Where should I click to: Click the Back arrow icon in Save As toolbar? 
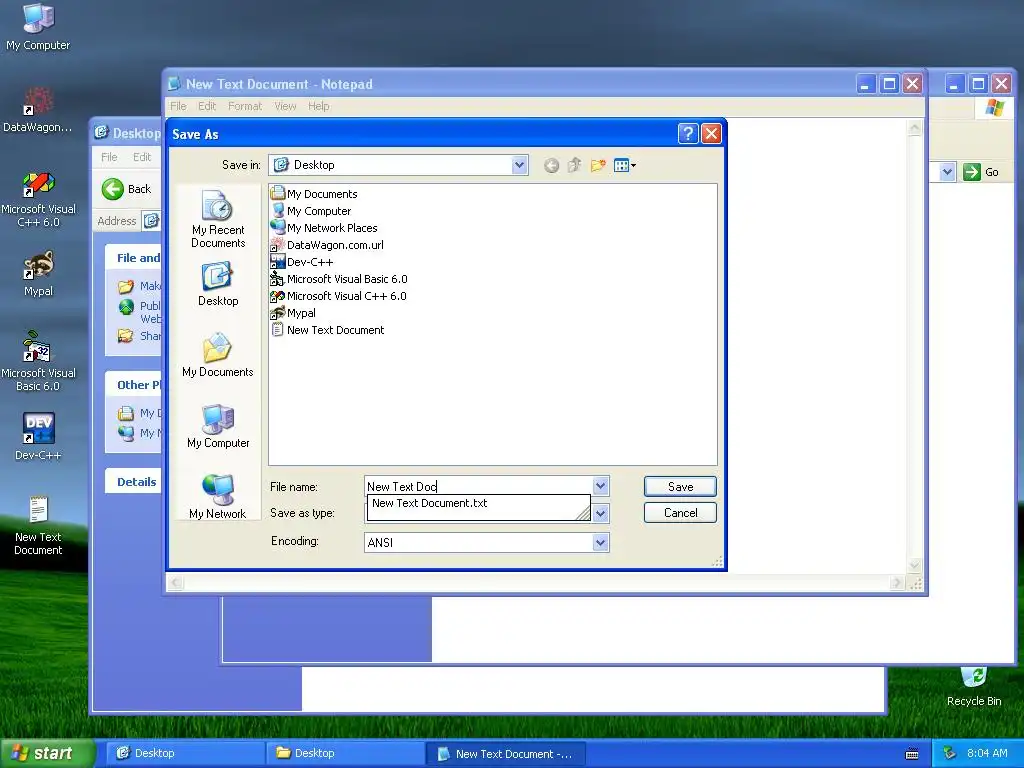click(551, 166)
